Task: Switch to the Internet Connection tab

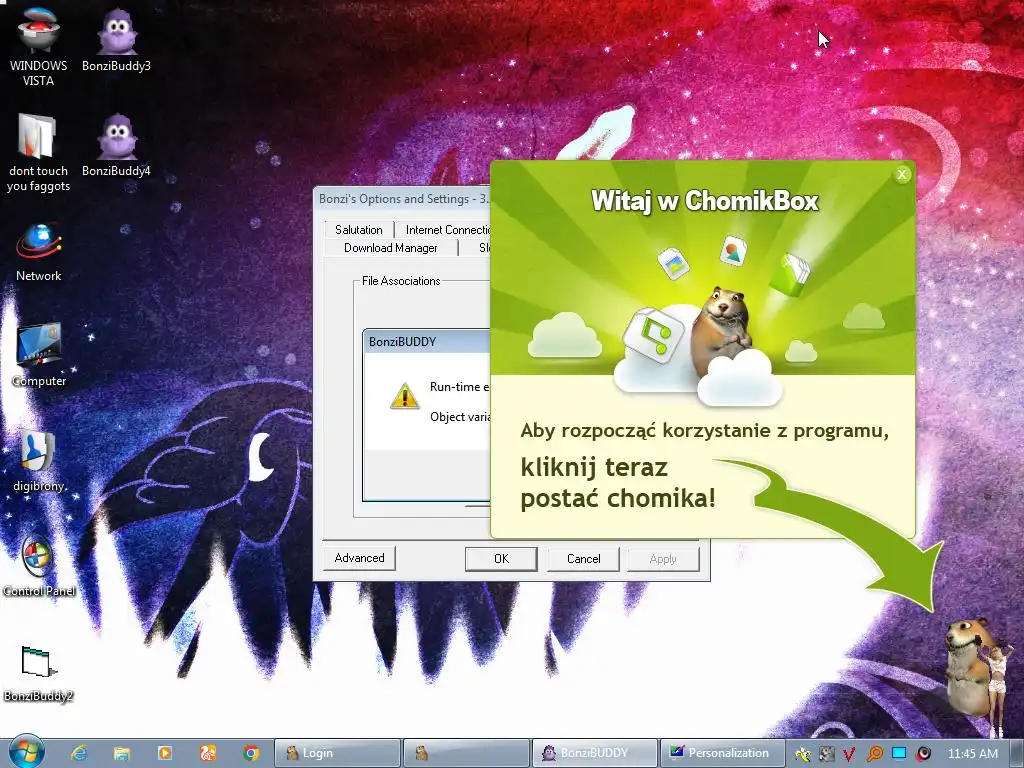Action: (x=447, y=230)
